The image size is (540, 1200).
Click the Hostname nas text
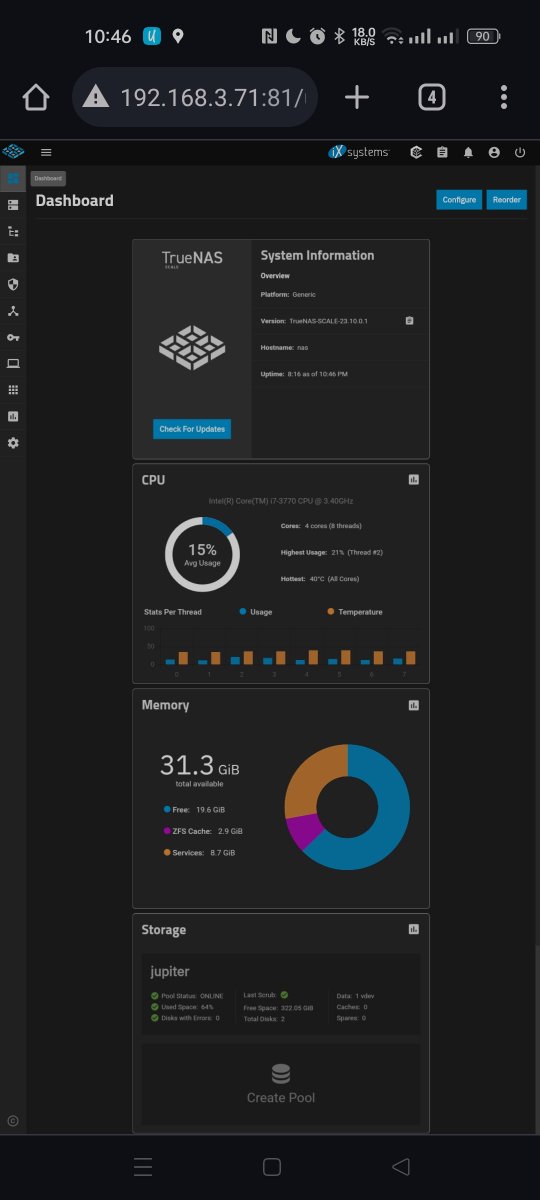click(285, 347)
